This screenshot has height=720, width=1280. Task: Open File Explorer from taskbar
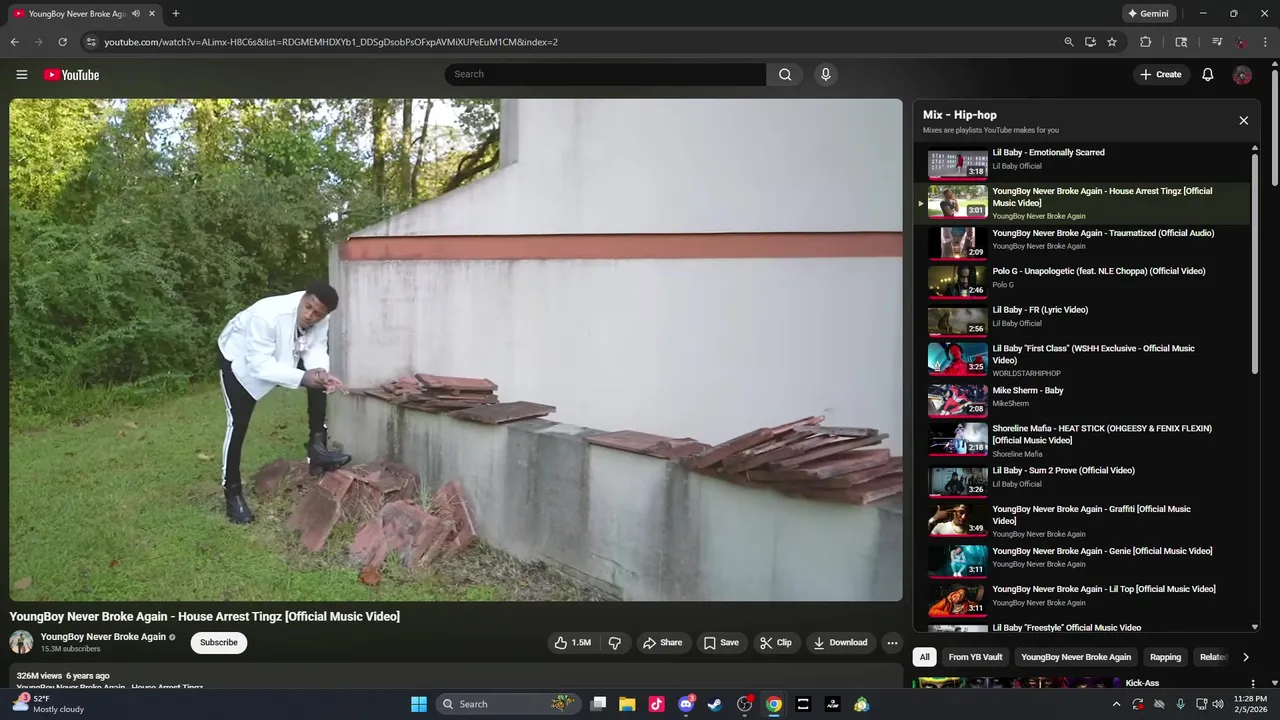click(627, 704)
